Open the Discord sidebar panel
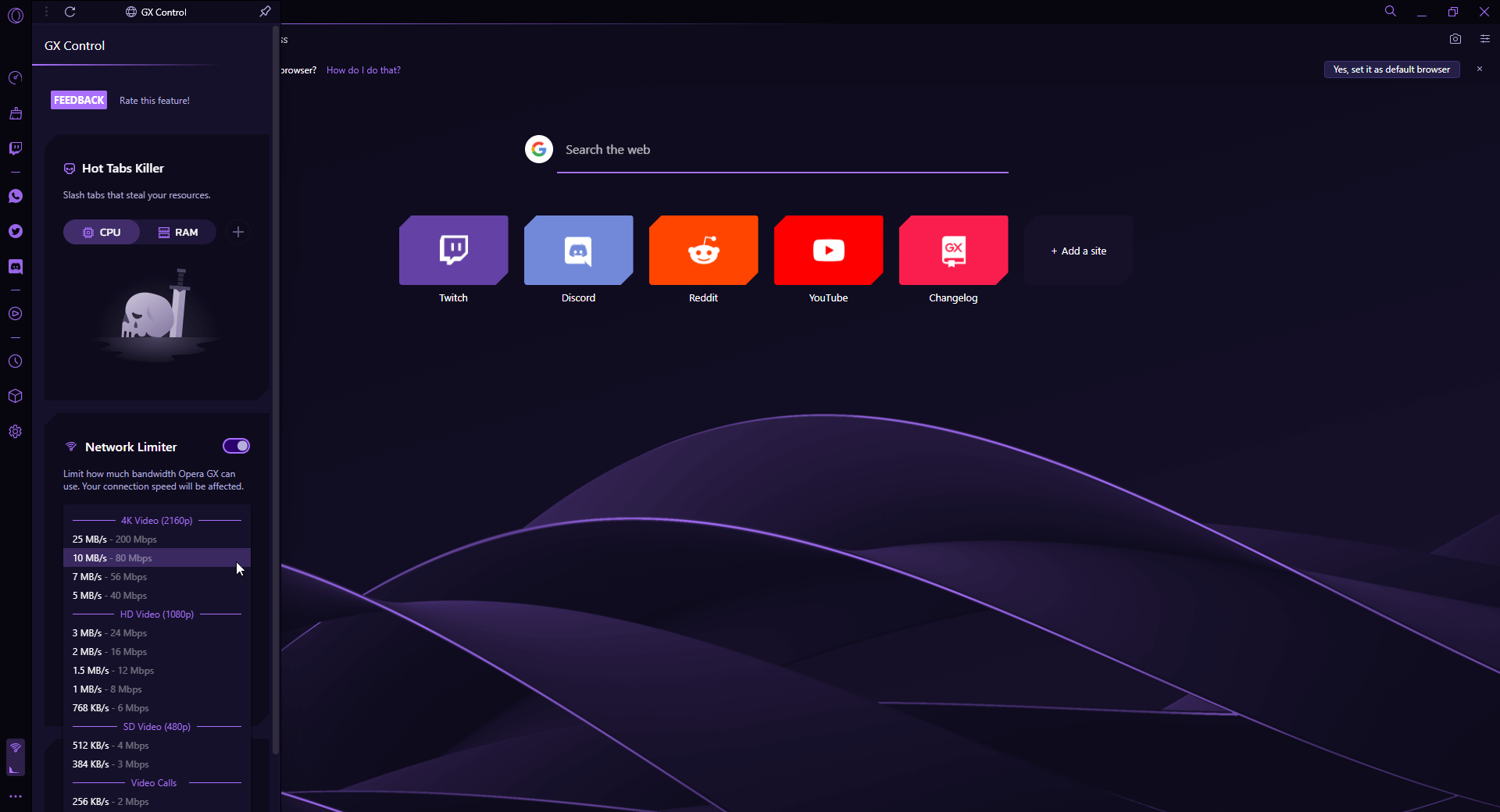1500x812 pixels. coord(16,267)
